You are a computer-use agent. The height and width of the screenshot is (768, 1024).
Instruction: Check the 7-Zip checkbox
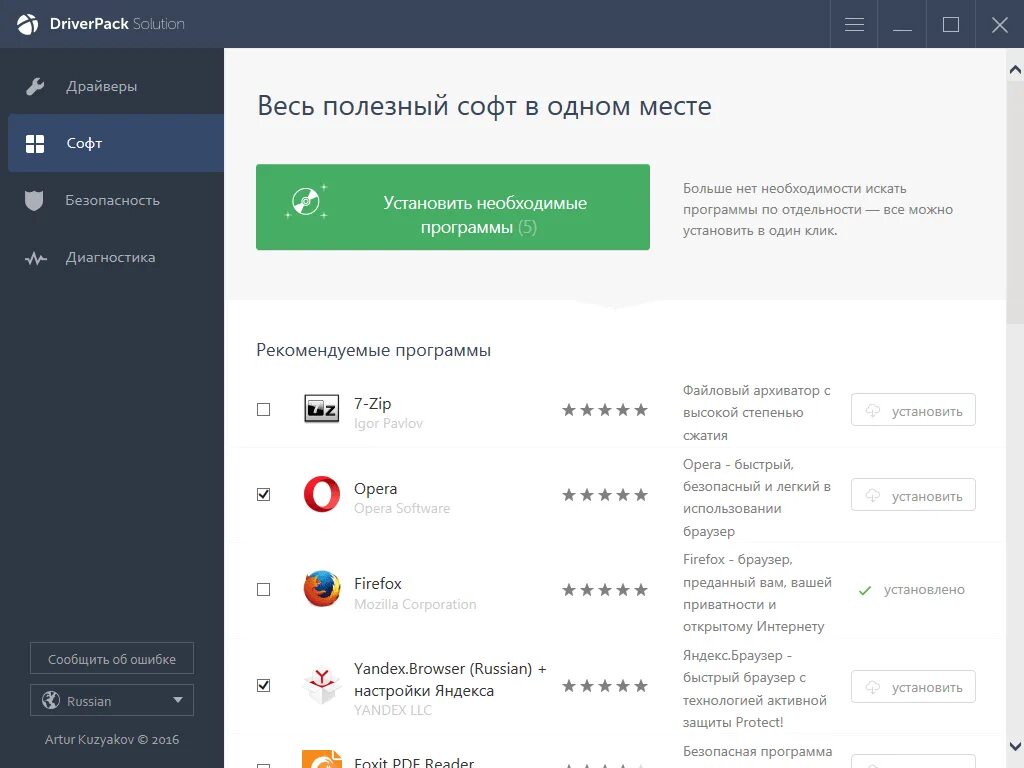[263, 409]
